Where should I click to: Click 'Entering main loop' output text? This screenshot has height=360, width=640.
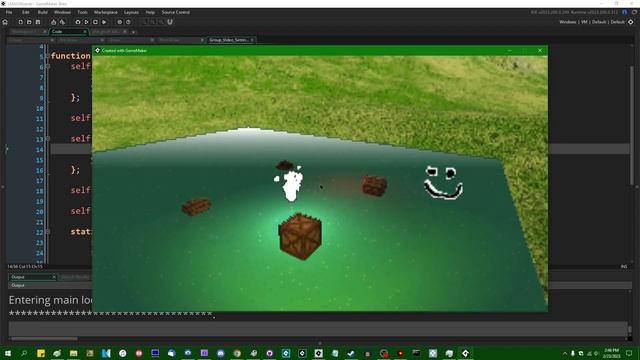point(51,300)
